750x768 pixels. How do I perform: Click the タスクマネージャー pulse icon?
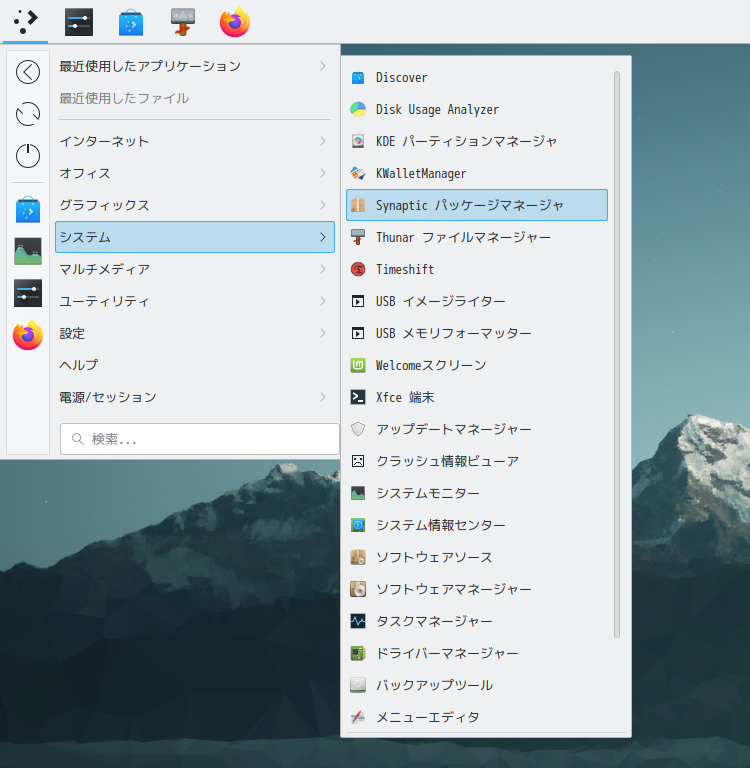coord(358,621)
